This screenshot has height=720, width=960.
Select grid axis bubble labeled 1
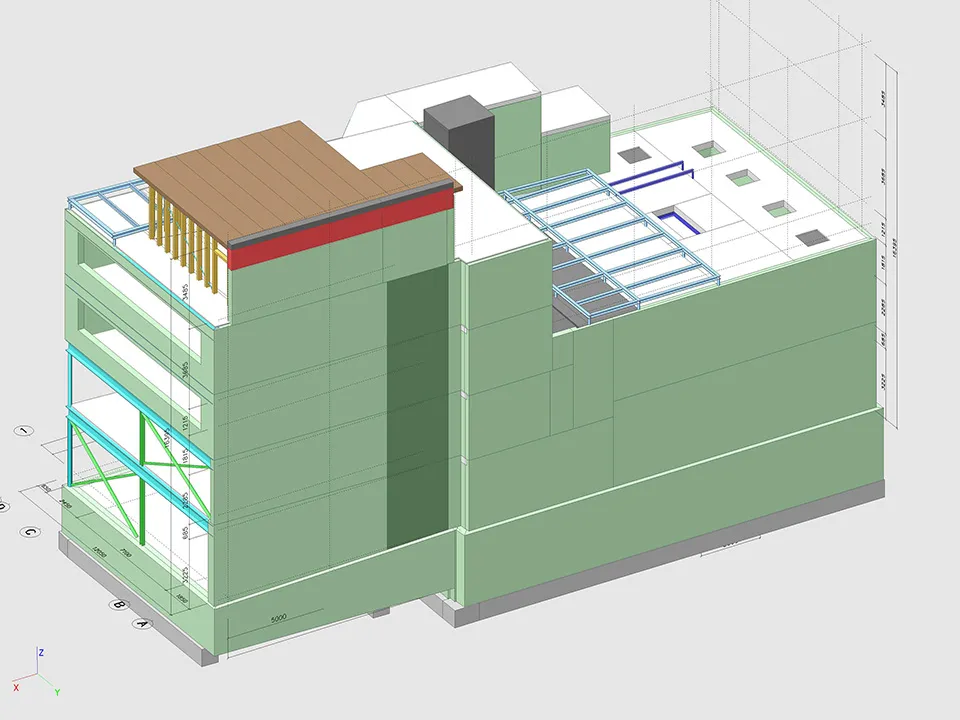[x=23, y=431]
